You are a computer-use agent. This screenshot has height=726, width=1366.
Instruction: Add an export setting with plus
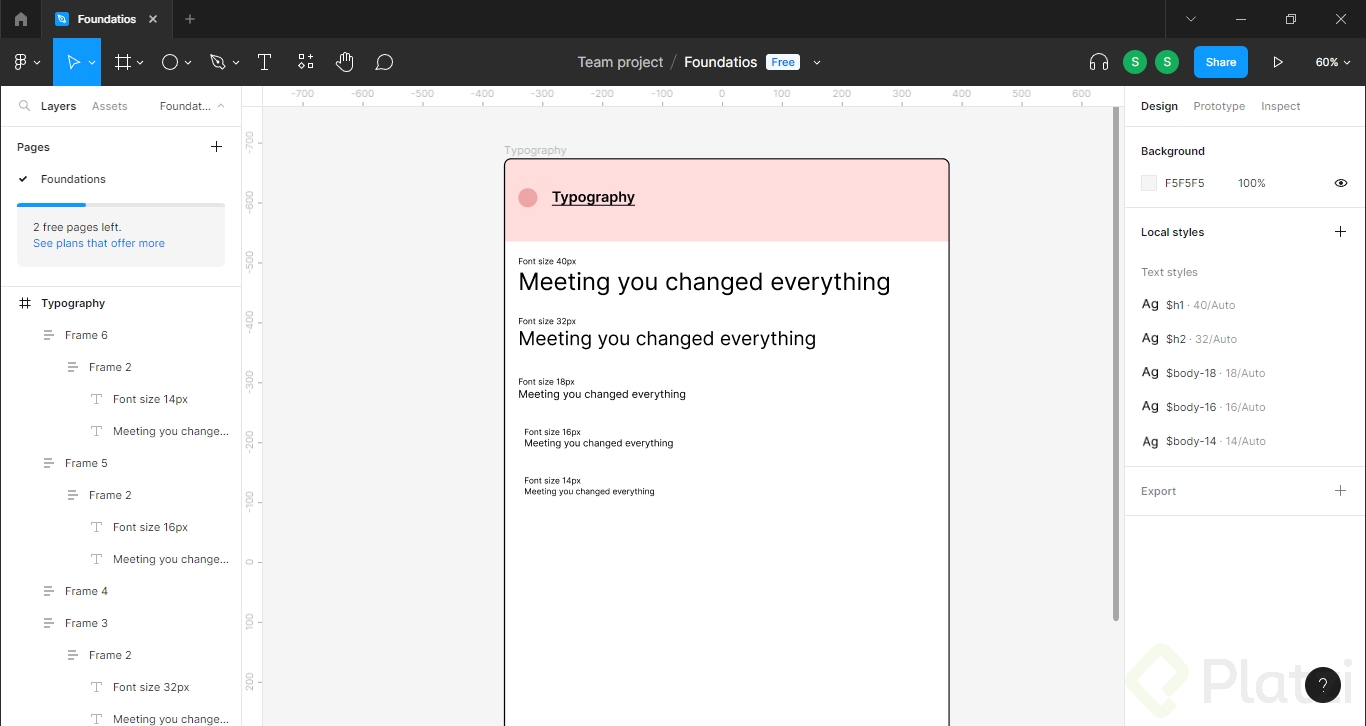[x=1341, y=491]
